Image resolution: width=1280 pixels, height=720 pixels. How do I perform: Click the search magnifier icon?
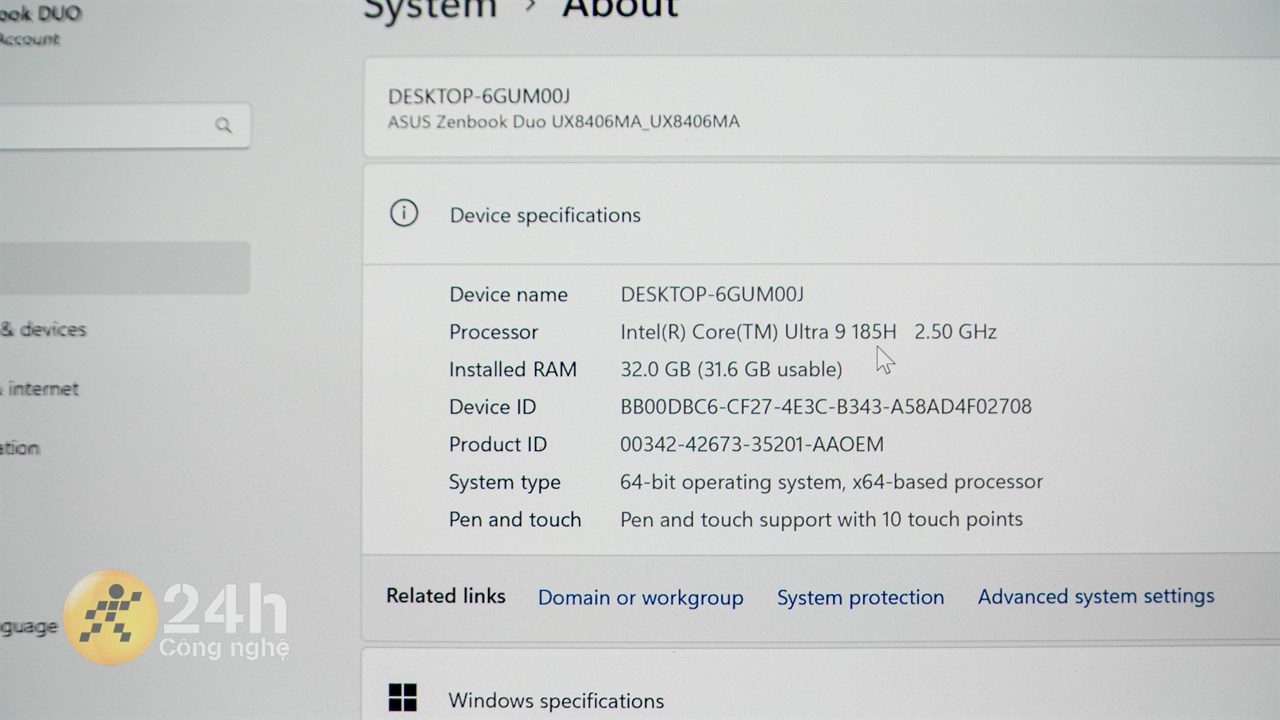click(223, 125)
